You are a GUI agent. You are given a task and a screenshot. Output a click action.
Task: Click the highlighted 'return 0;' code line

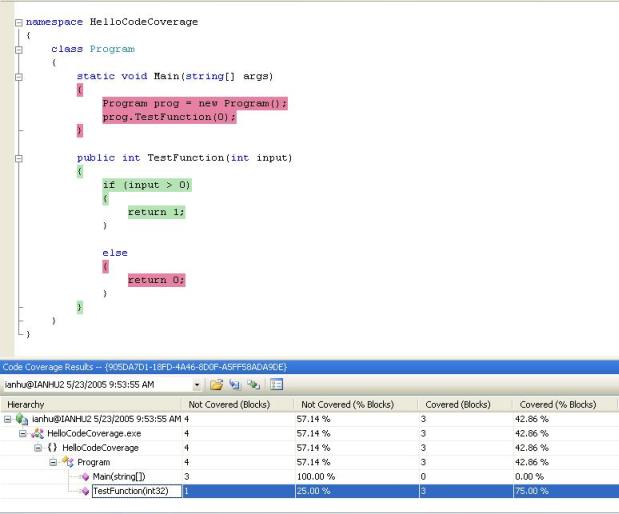click(x=156, y=280)
